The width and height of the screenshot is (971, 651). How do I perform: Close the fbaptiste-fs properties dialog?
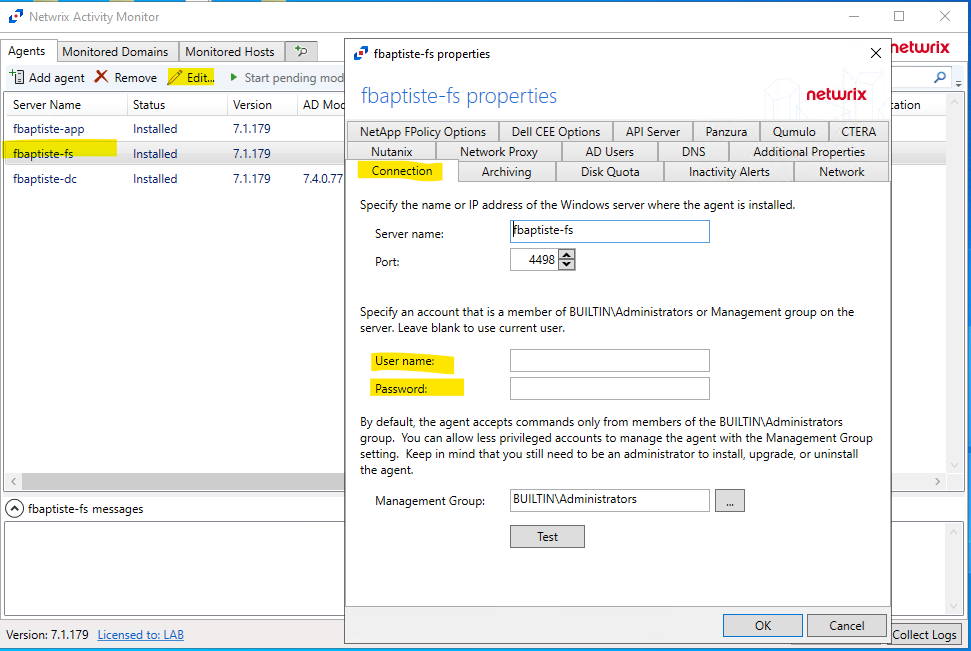coord(876,53)
